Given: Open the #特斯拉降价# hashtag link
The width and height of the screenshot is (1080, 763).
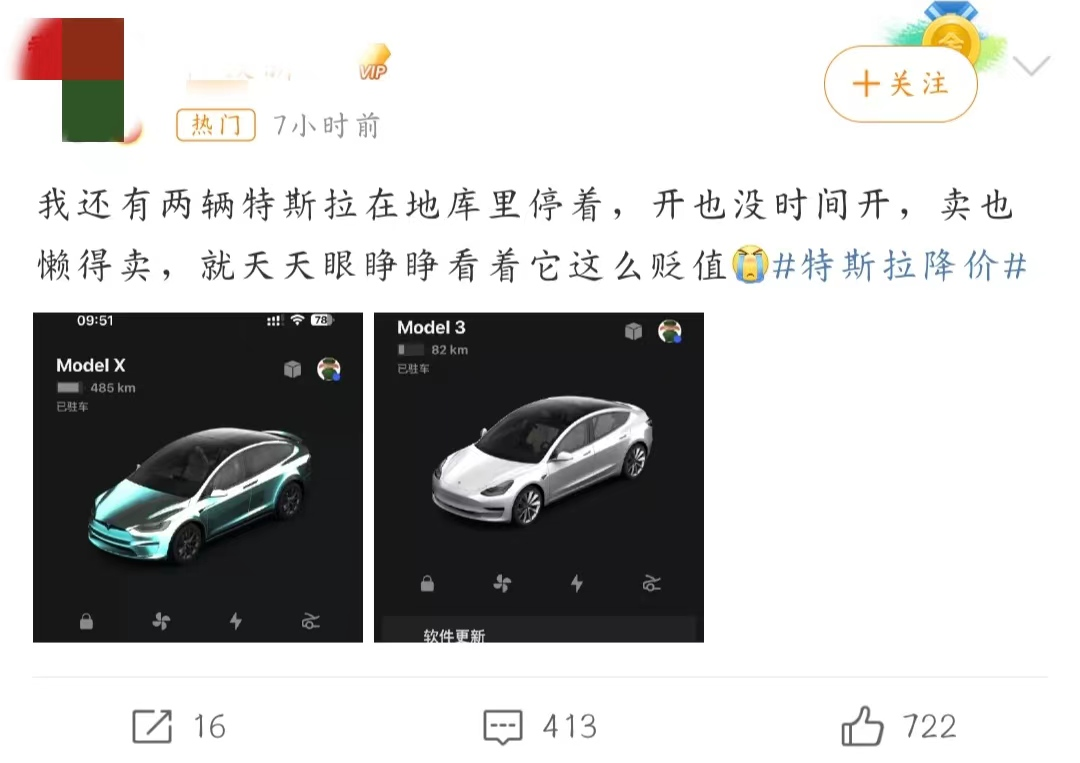Looking at the screenshot, I should [899, 266].
